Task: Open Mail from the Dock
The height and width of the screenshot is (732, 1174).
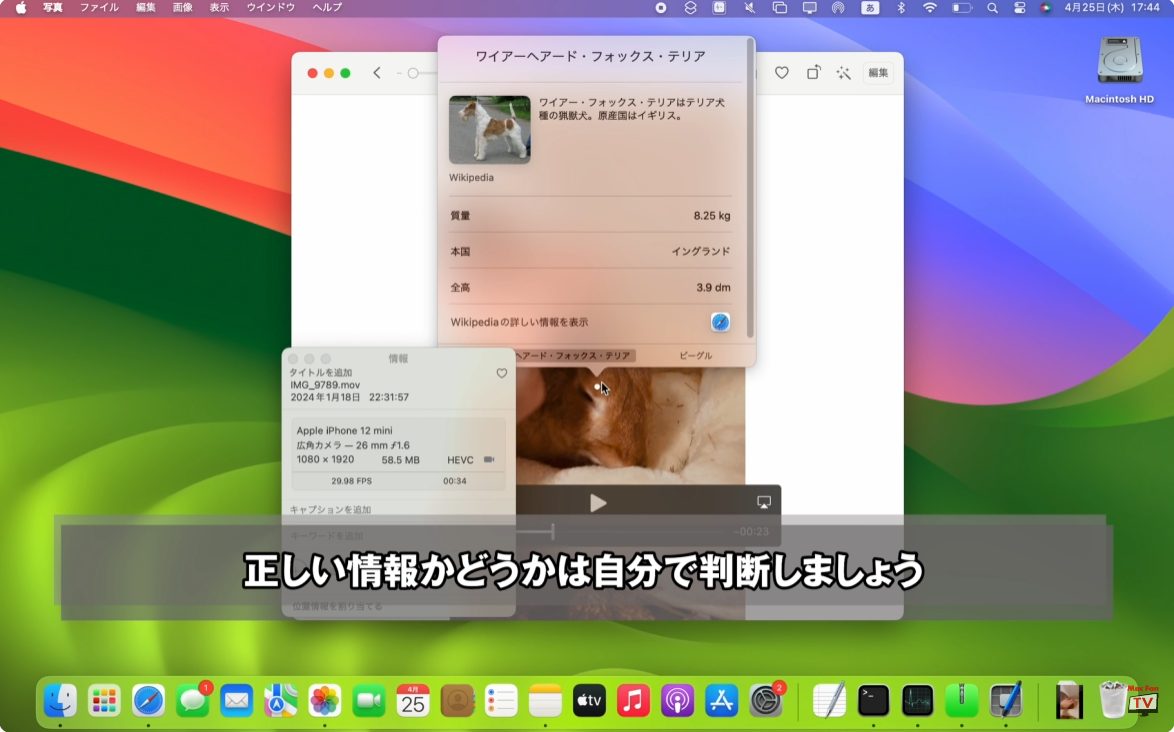Action: tap(237, 701)
